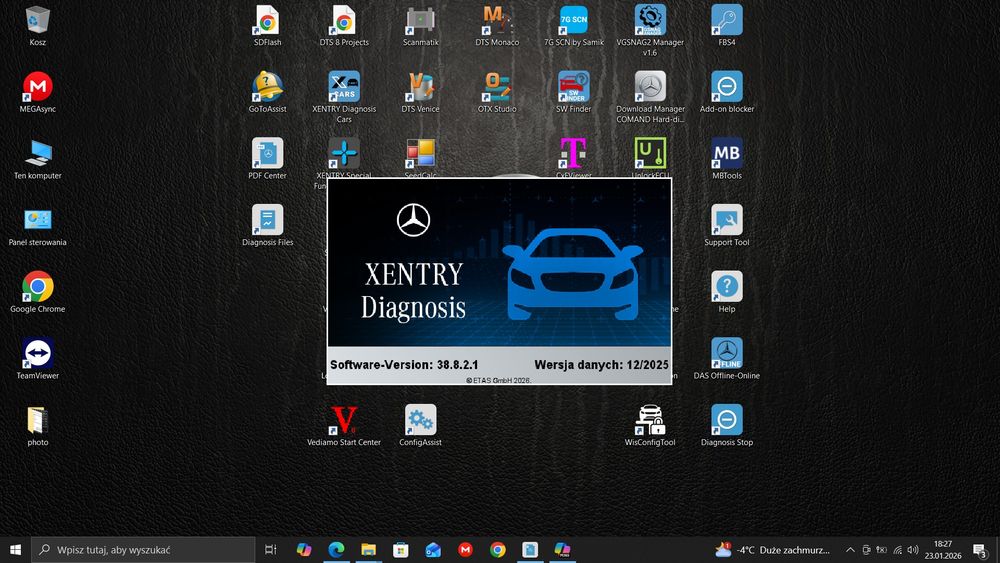Open Google Chrome from taskbar
The image size is (1000, 563).
tap(498, 550)
